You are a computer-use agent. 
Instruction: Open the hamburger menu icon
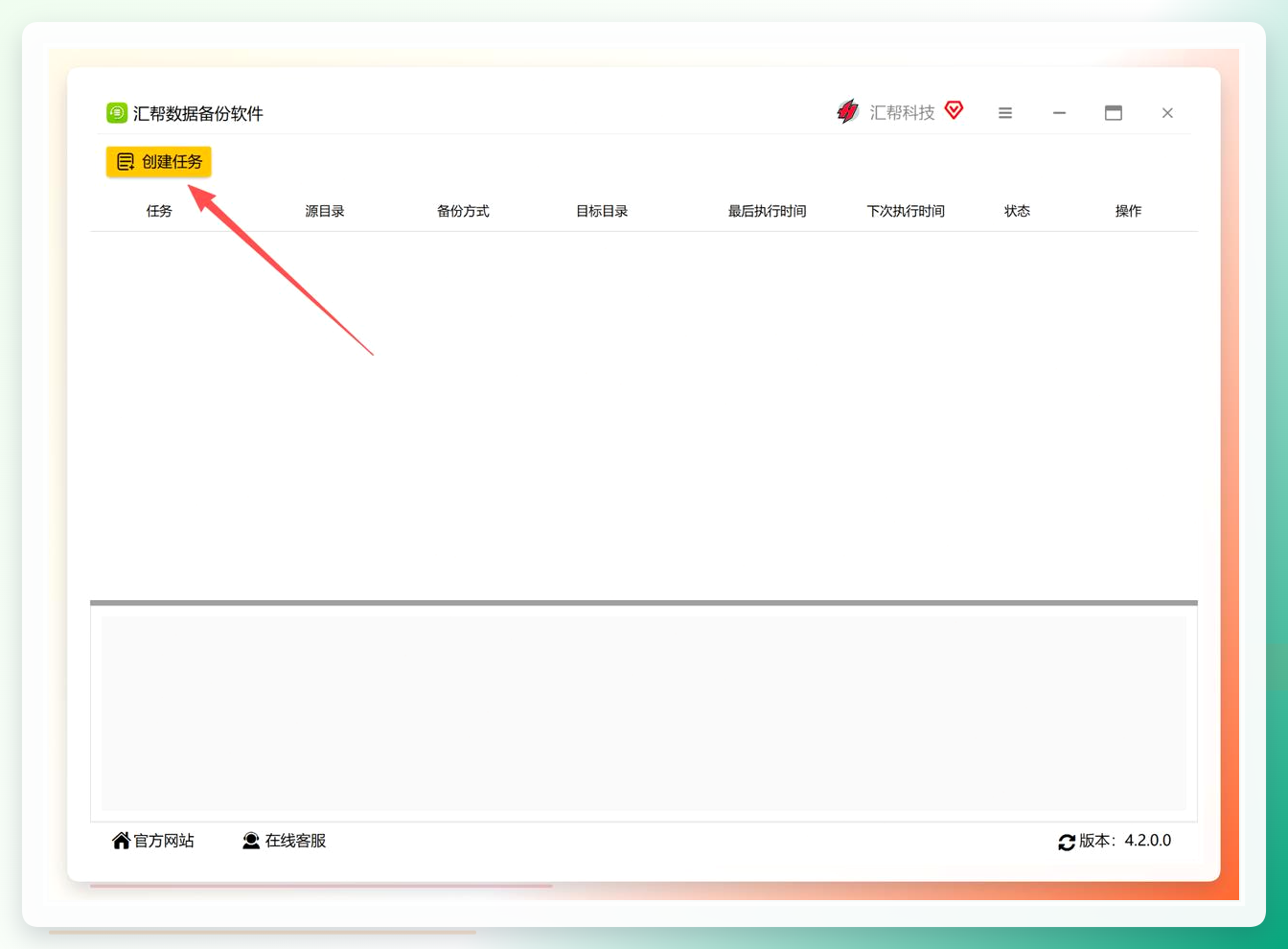pyautogui.click(x=1005, y=113)
